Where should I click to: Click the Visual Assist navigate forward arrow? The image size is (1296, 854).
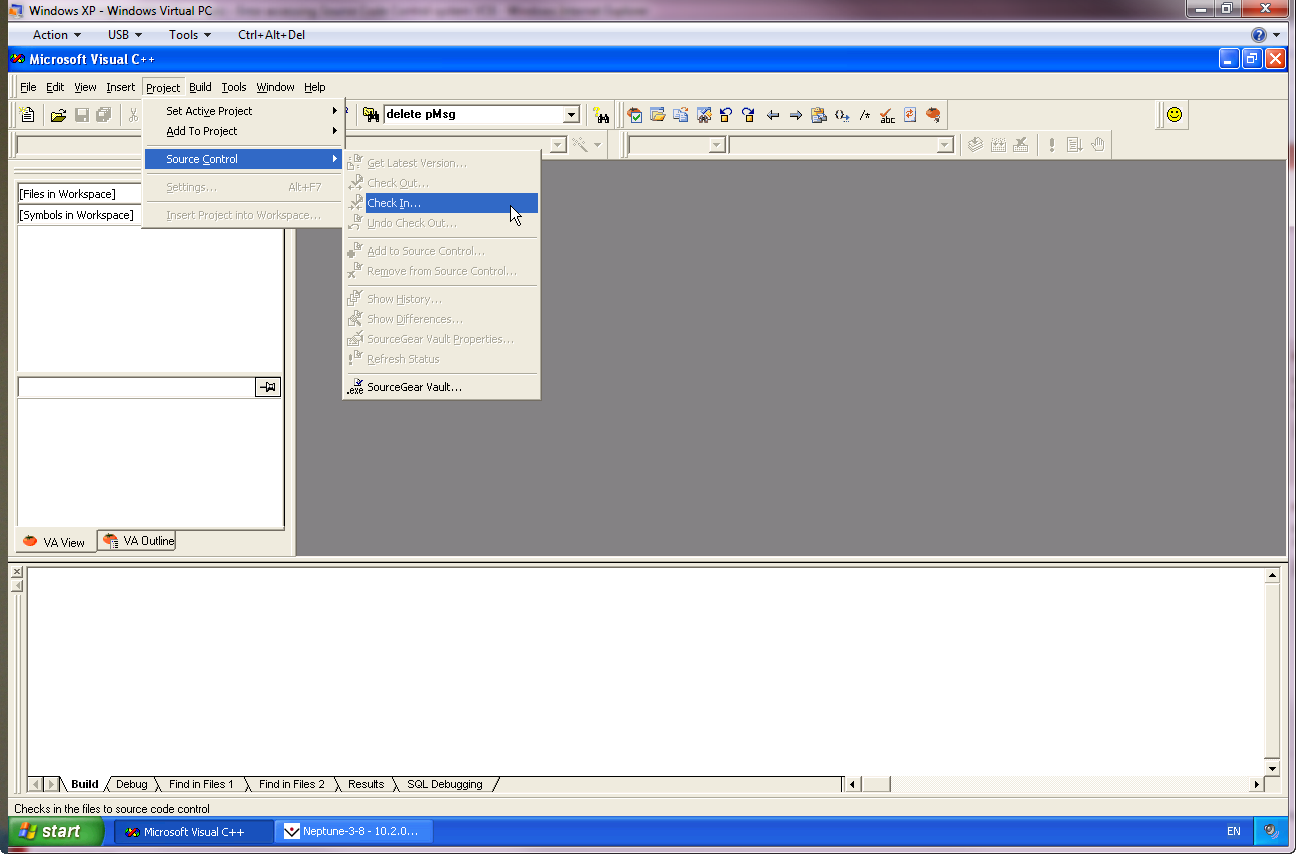tap(796, 115)
